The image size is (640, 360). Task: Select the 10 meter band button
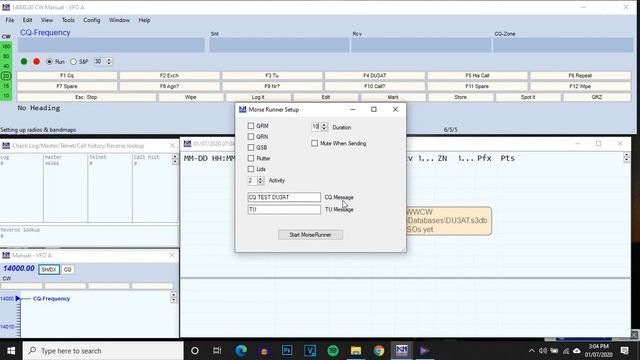point(6,96)
